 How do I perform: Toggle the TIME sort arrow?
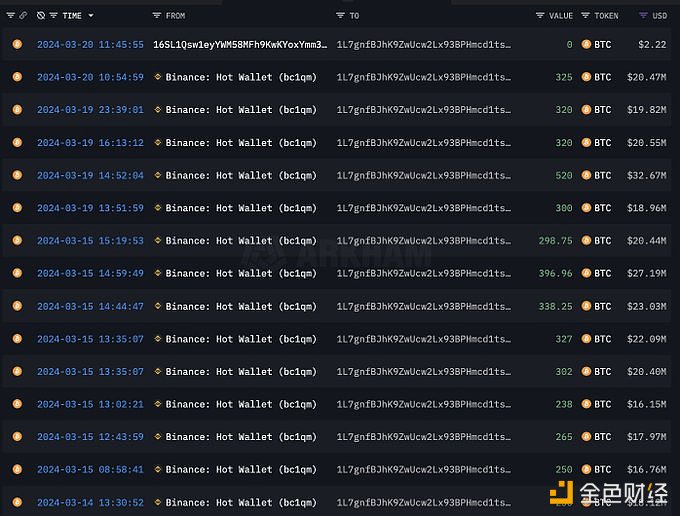(91, 16)
